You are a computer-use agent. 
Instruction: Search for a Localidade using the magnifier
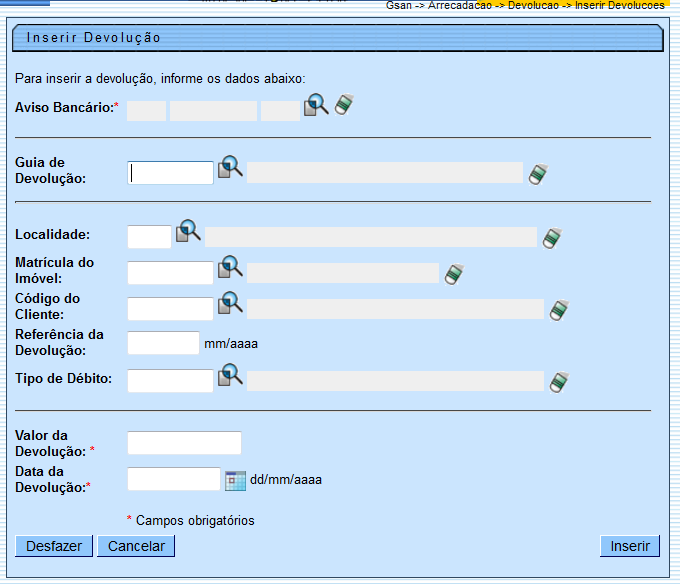(x=188, y=232)
